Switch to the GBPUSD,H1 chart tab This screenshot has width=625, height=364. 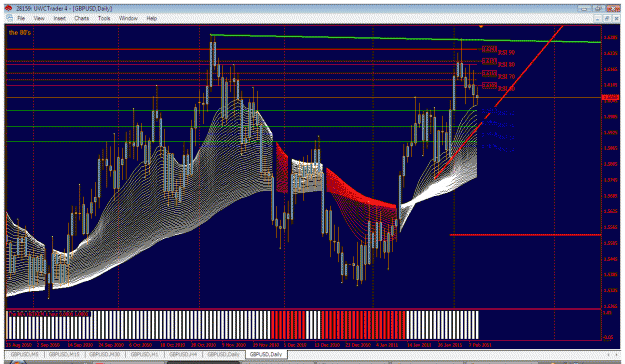click(144, 354)
